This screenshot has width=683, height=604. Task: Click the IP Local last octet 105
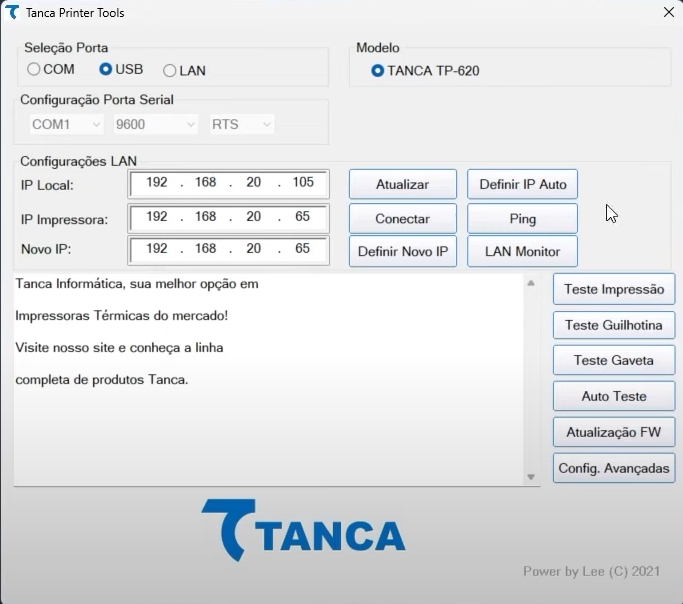click(x=303, y=182)
